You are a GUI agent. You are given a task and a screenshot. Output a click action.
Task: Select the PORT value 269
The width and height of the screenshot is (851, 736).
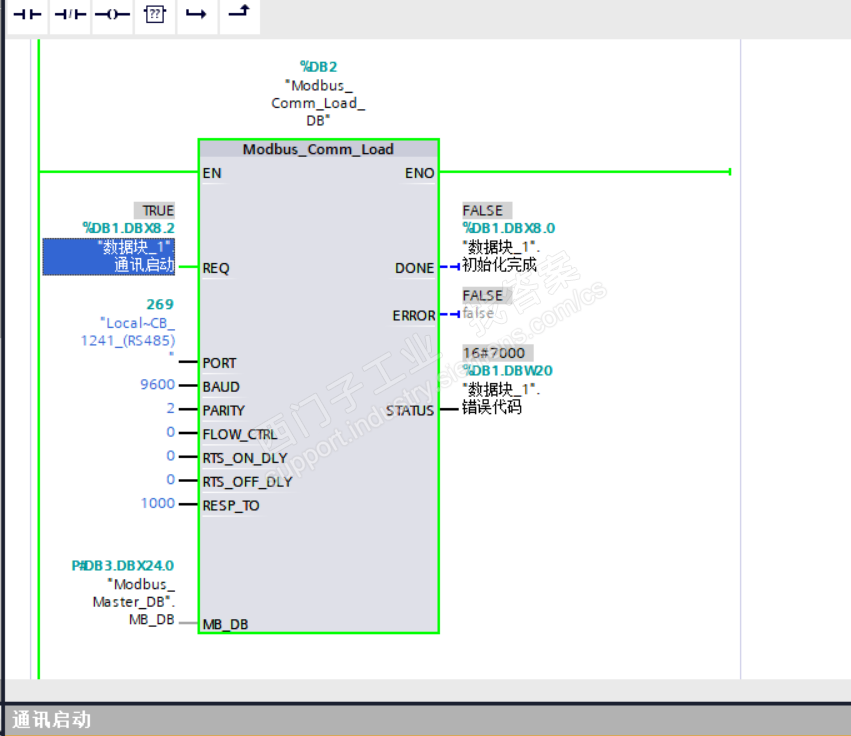[160, 304]
